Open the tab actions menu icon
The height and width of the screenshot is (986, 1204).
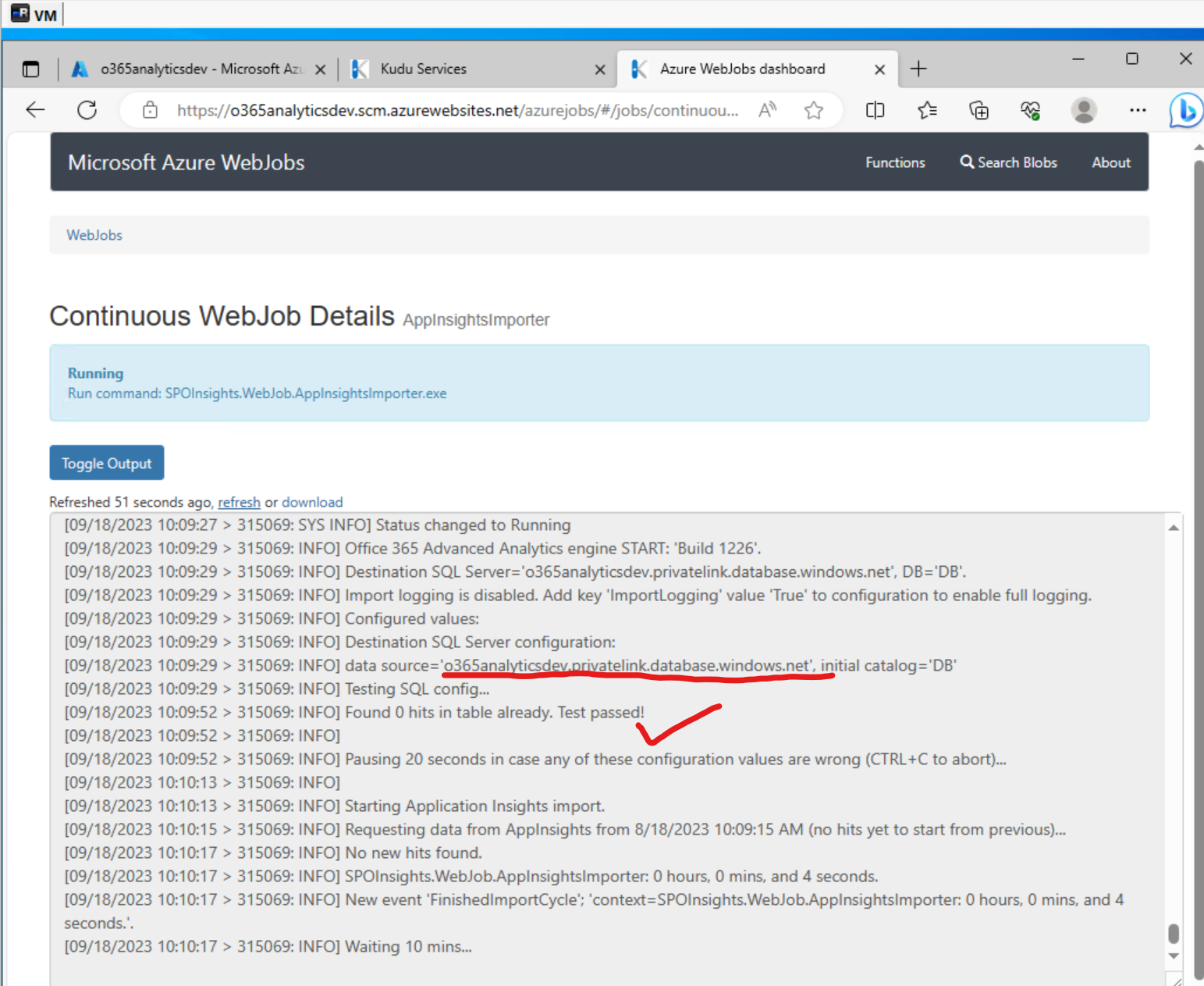30,69
